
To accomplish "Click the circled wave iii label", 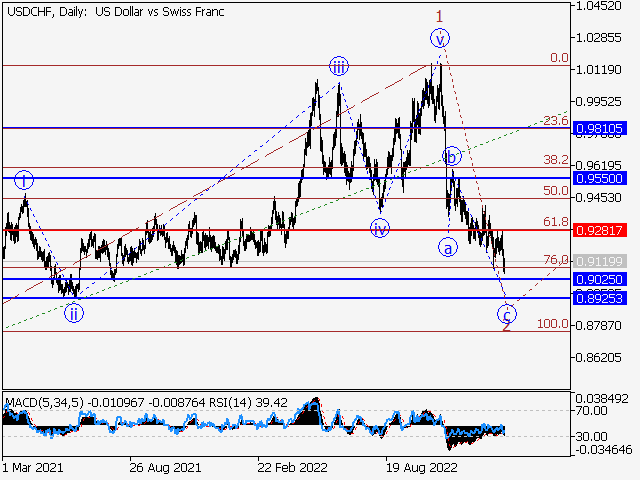I will [338, 67].
